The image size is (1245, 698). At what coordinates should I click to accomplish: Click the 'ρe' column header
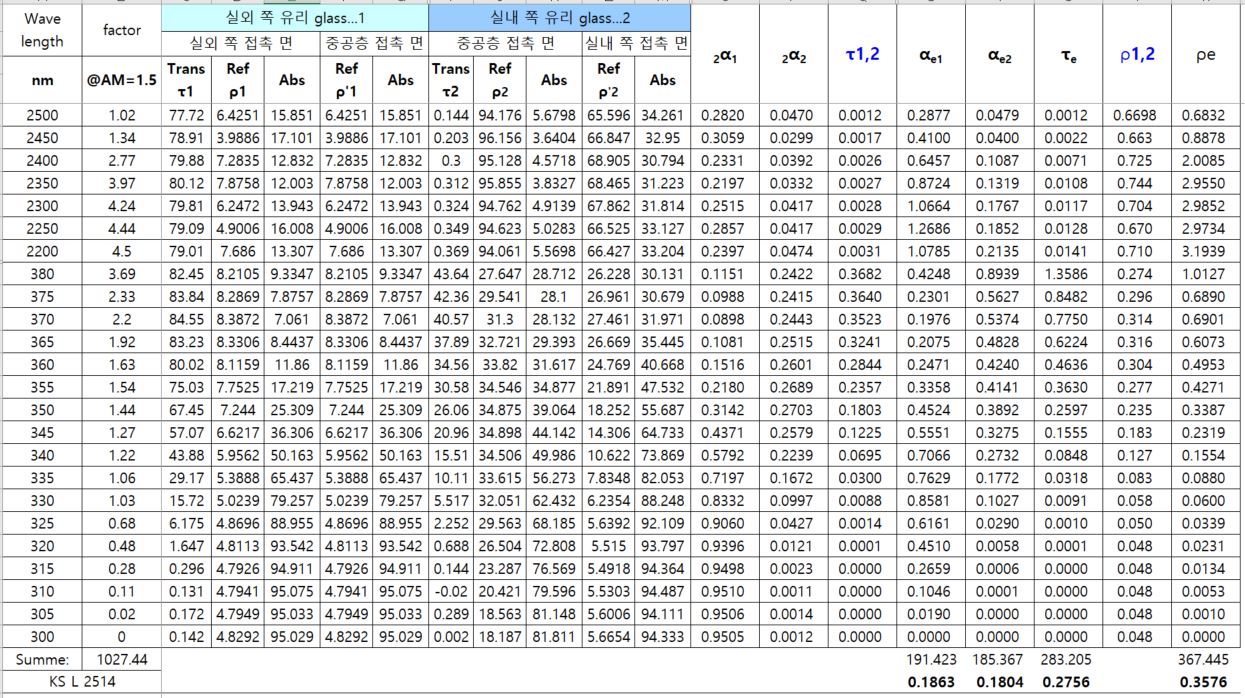click(x=1206, y=55)
